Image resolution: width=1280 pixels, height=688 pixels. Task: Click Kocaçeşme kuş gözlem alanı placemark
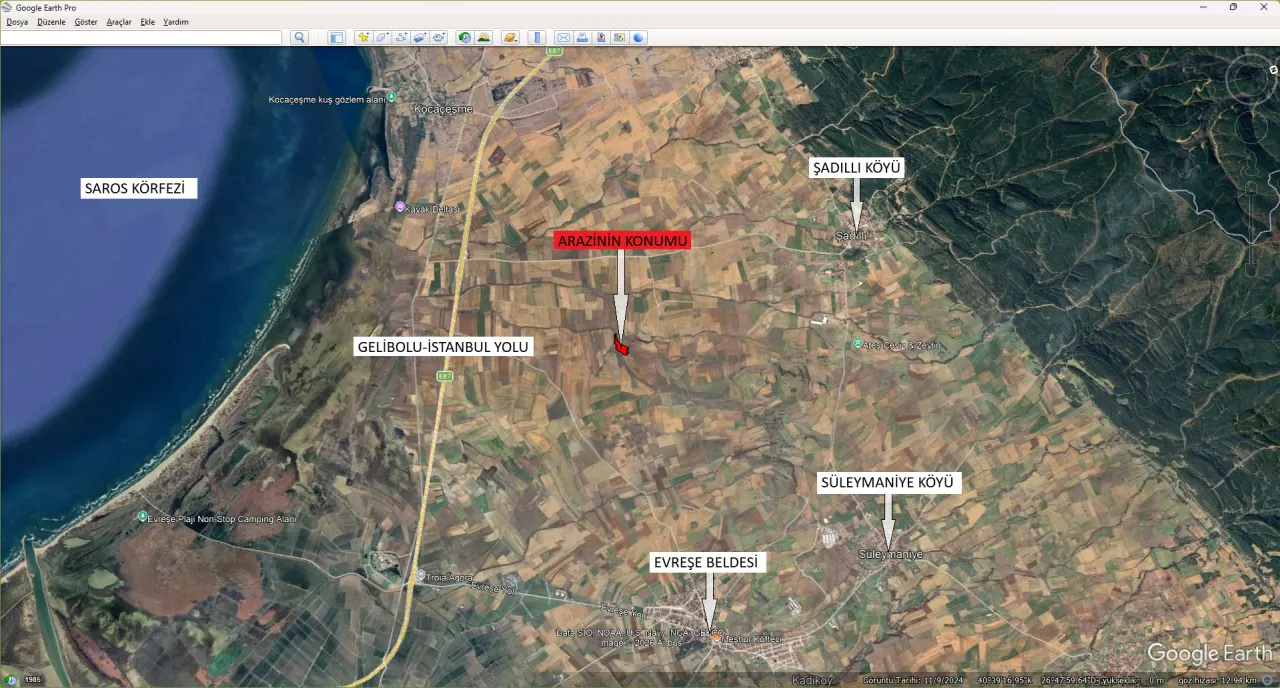(x=392, y=97)
